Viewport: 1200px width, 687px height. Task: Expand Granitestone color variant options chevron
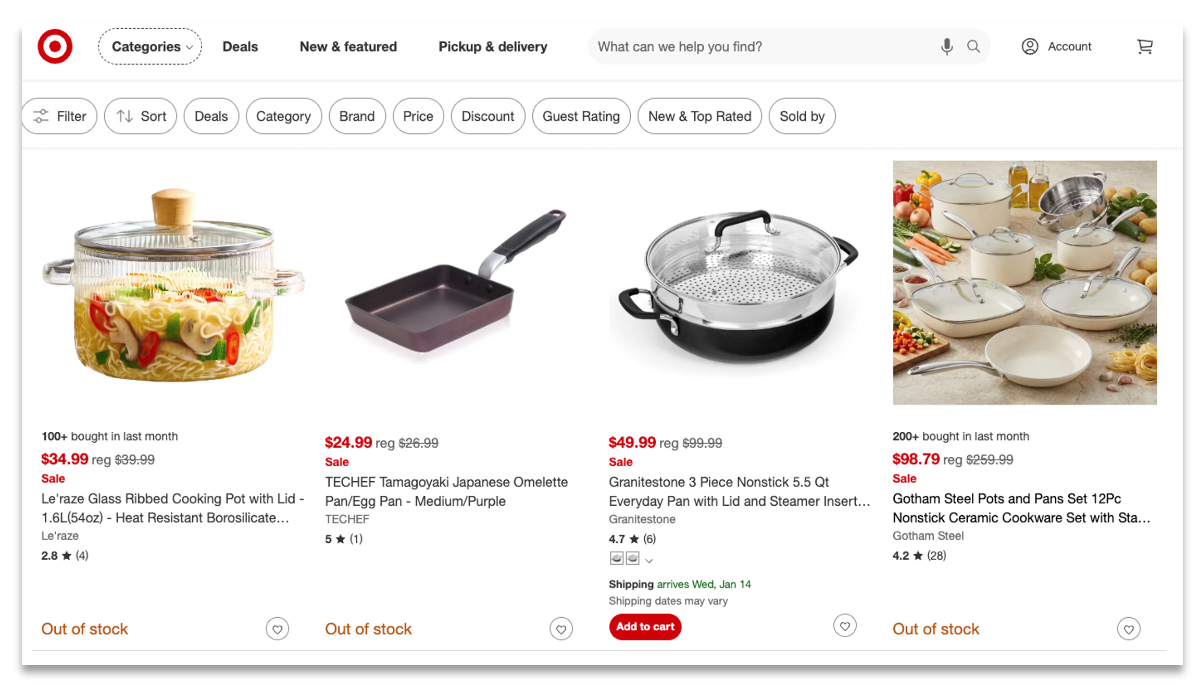649,560
